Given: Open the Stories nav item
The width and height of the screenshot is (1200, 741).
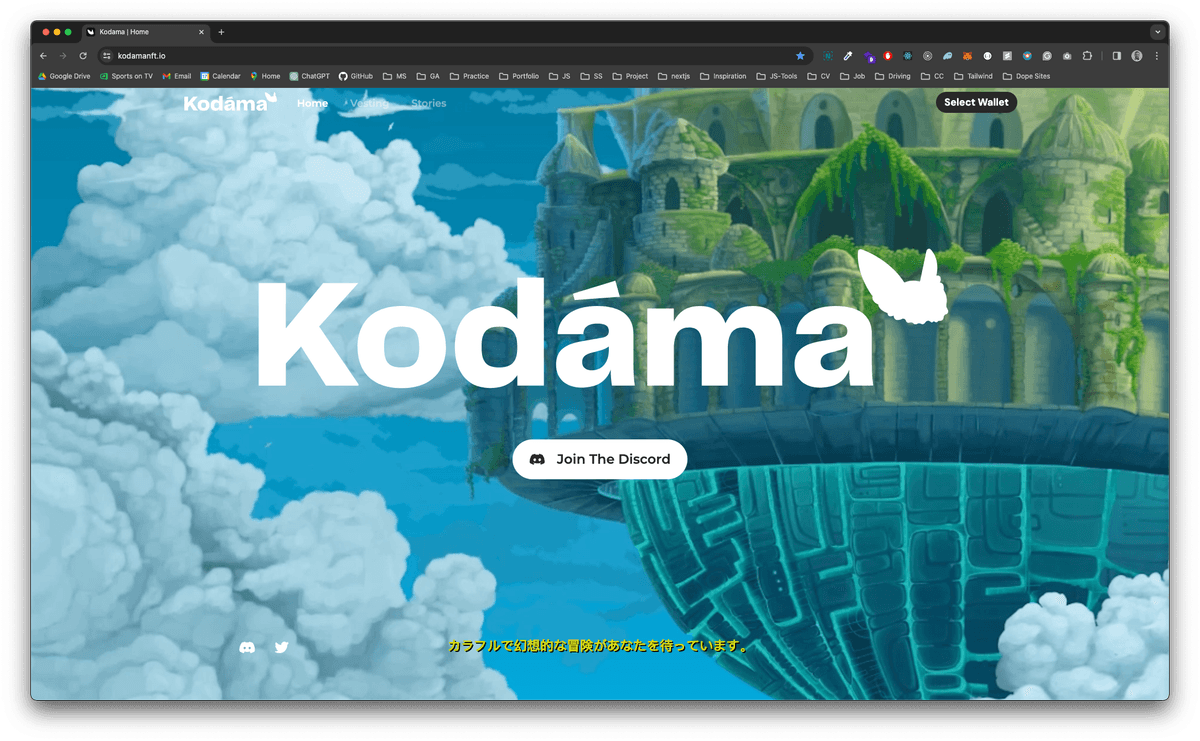Looking at the screenshot, I should pyautogui.click(x=428, y=103).
